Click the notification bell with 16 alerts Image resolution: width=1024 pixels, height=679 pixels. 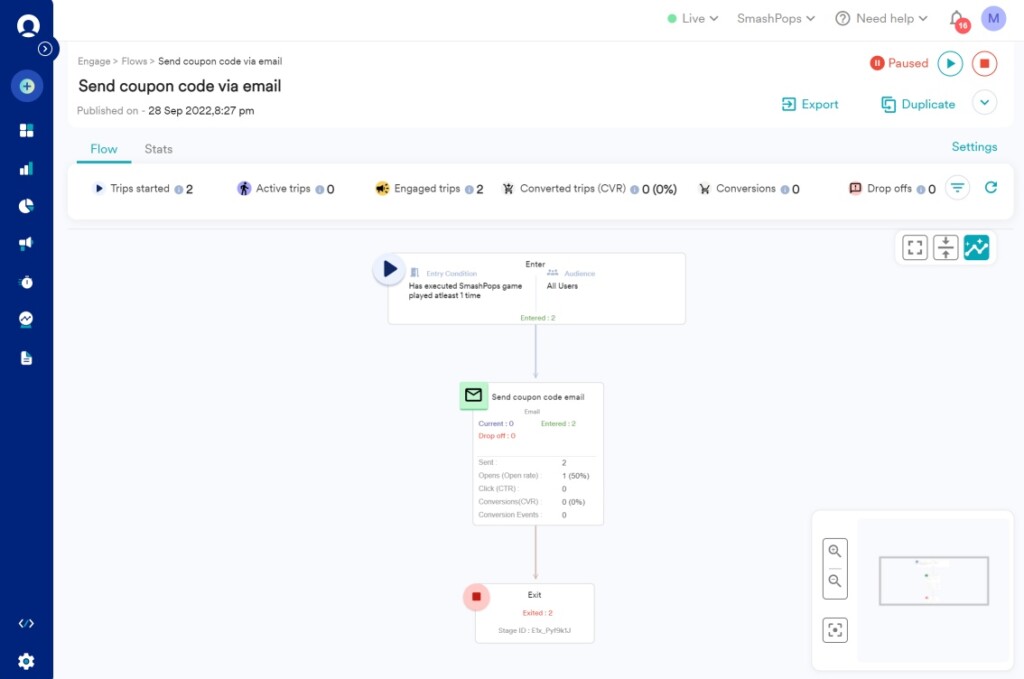[x=954, y=18]
